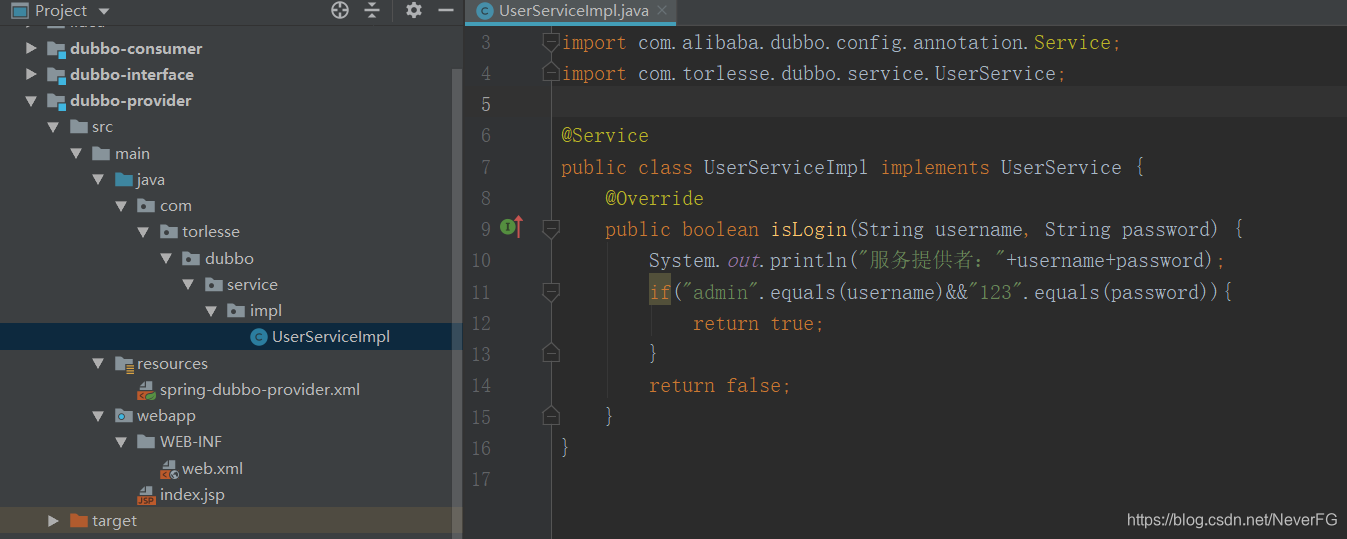Click the collapse all icon in Project panel
Viewport: 1347px width, 539px height.
[372, 11]
